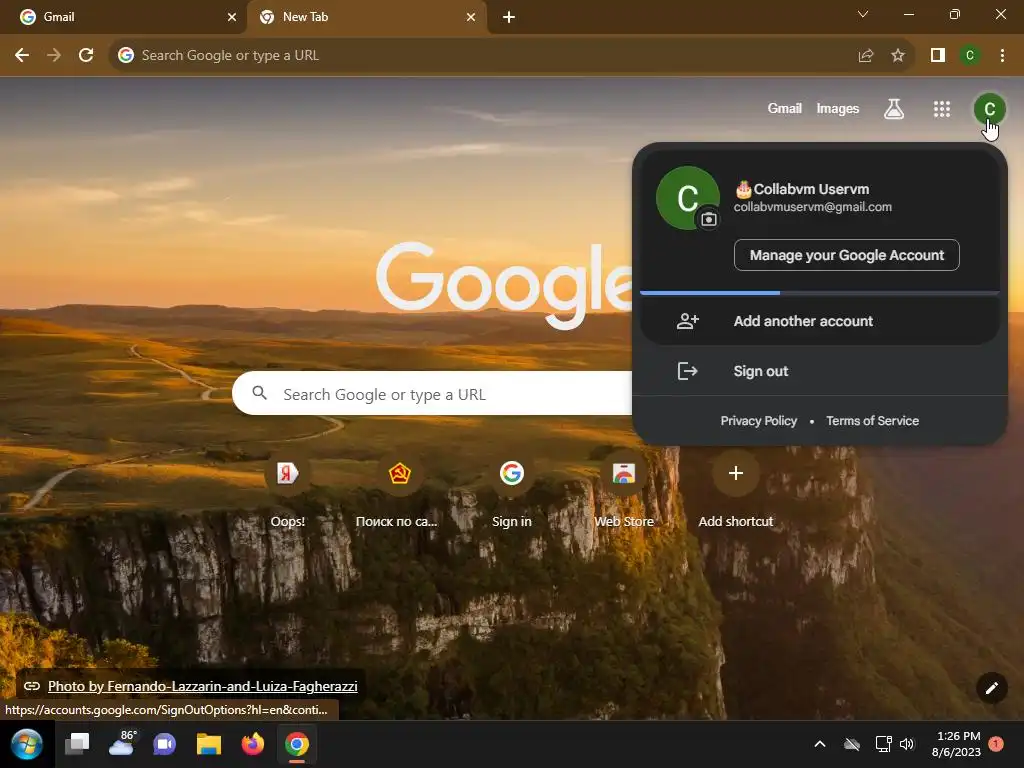Open File Explorer from taskbar

click(x=209, y=744)
